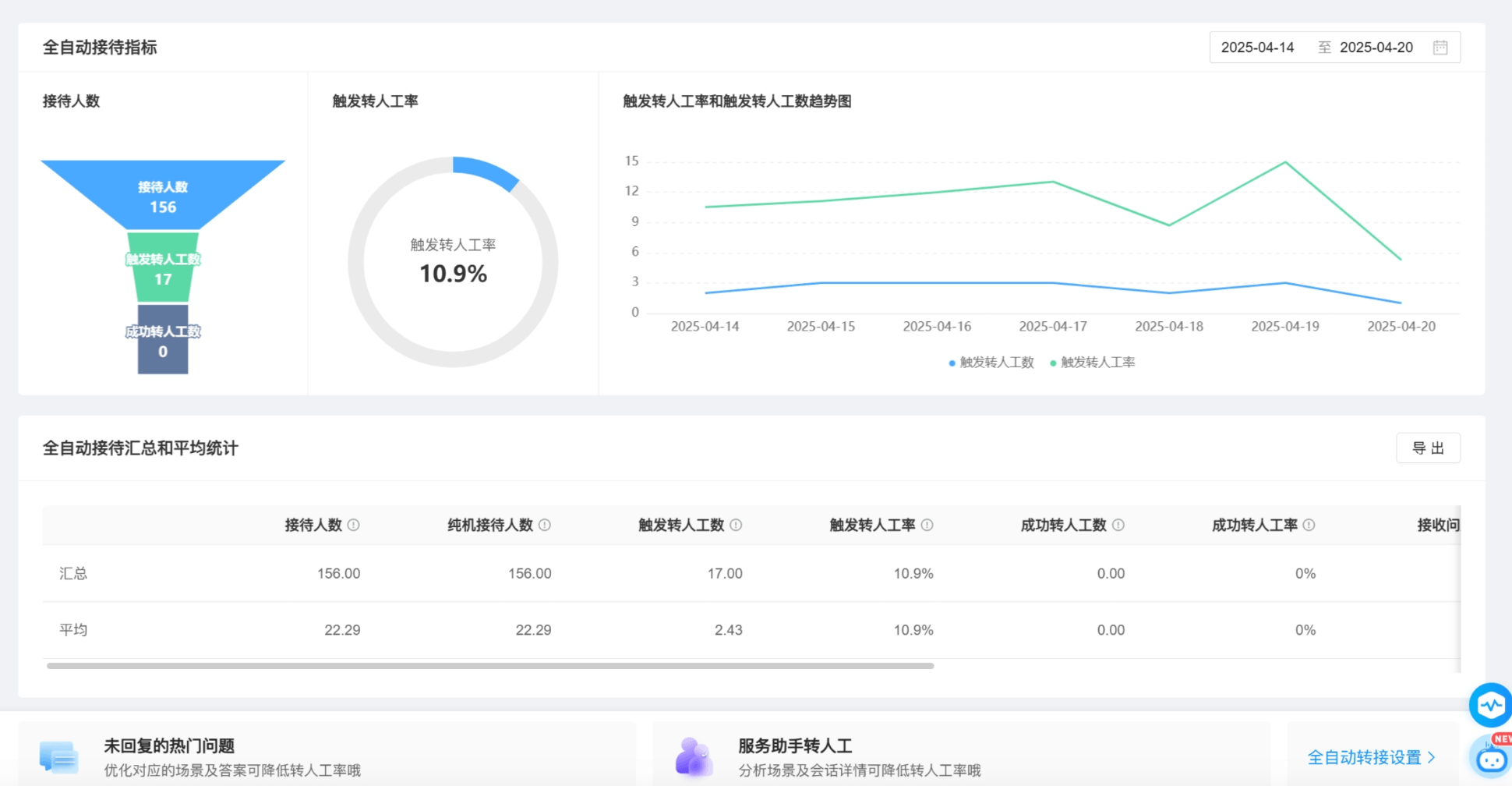Click the 2.43 cell in 平均 row
Viewport: 1512px width, 786px height.
(x=729, y=630)
